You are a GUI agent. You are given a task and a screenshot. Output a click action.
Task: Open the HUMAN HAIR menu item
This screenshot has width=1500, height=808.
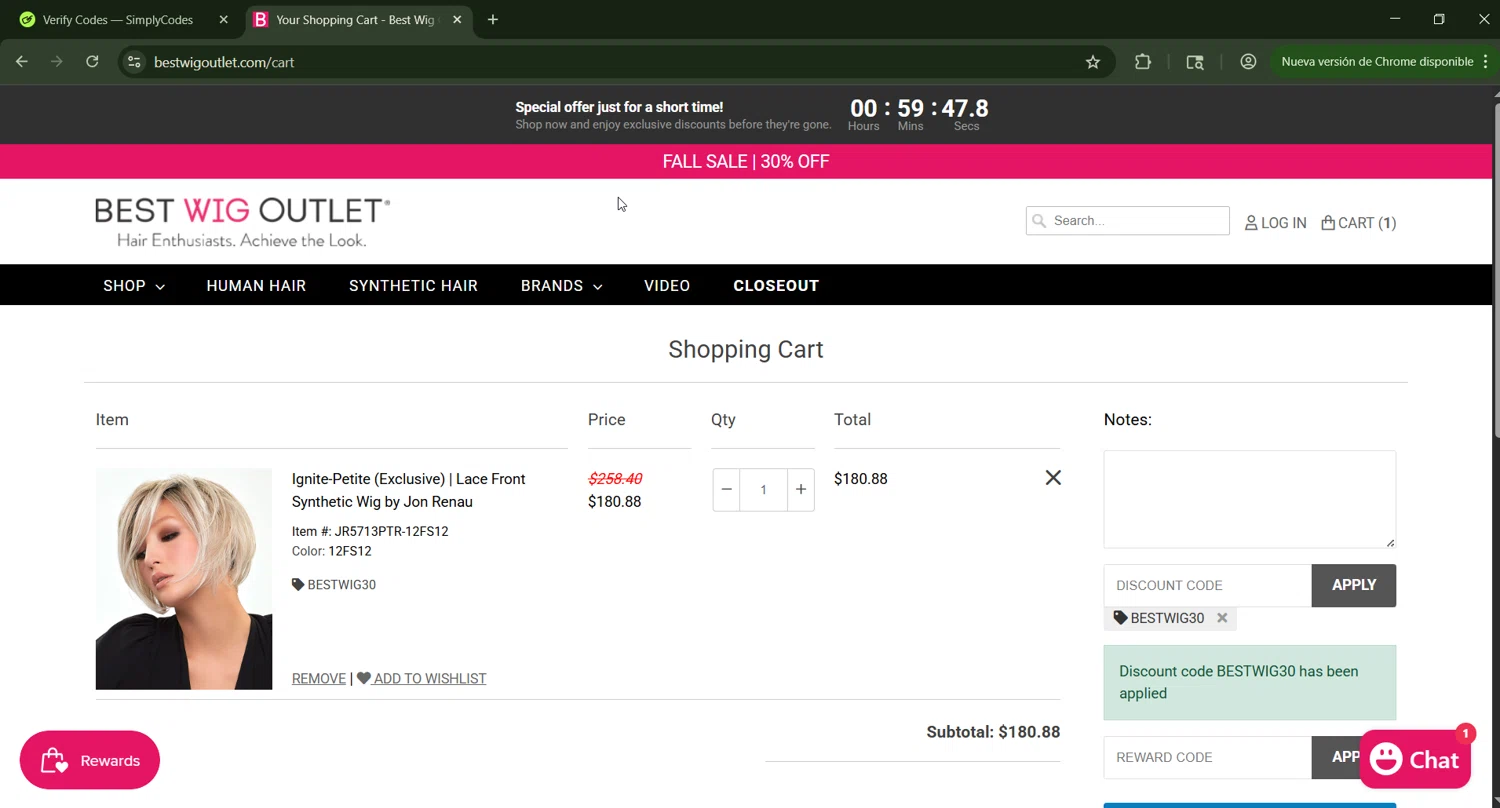256,285
